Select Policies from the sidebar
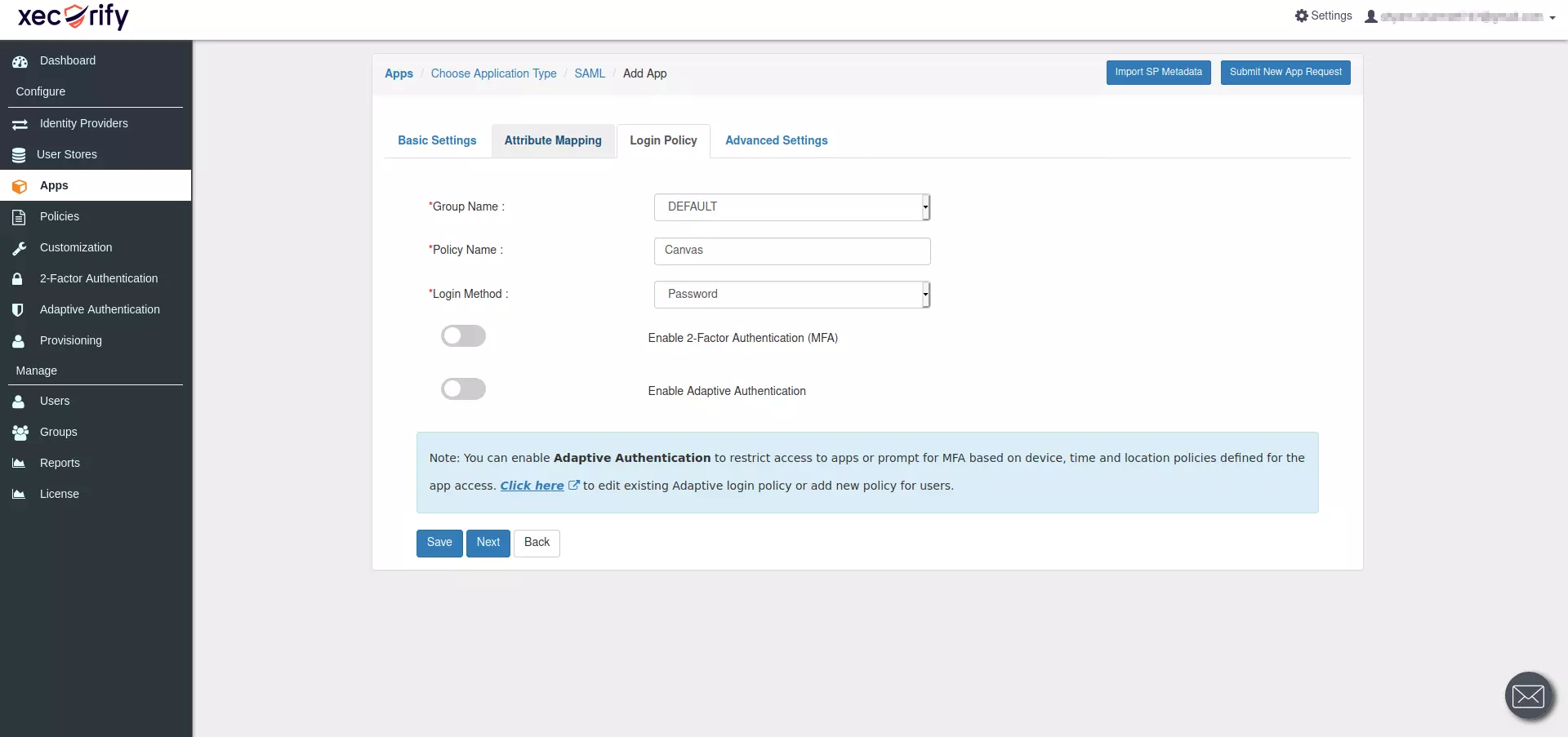Viewport: 1568px width, 737px height. point(60,216)
